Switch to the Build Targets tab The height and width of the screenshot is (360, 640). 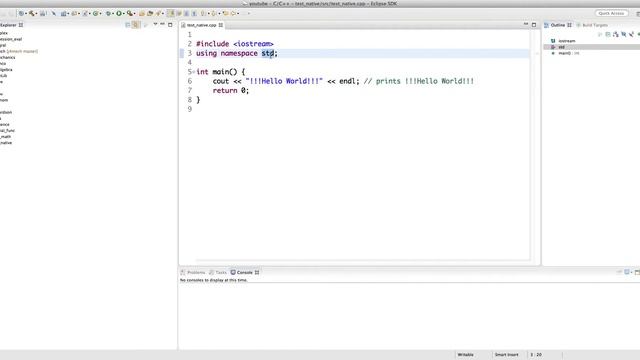tap(592, 25)
